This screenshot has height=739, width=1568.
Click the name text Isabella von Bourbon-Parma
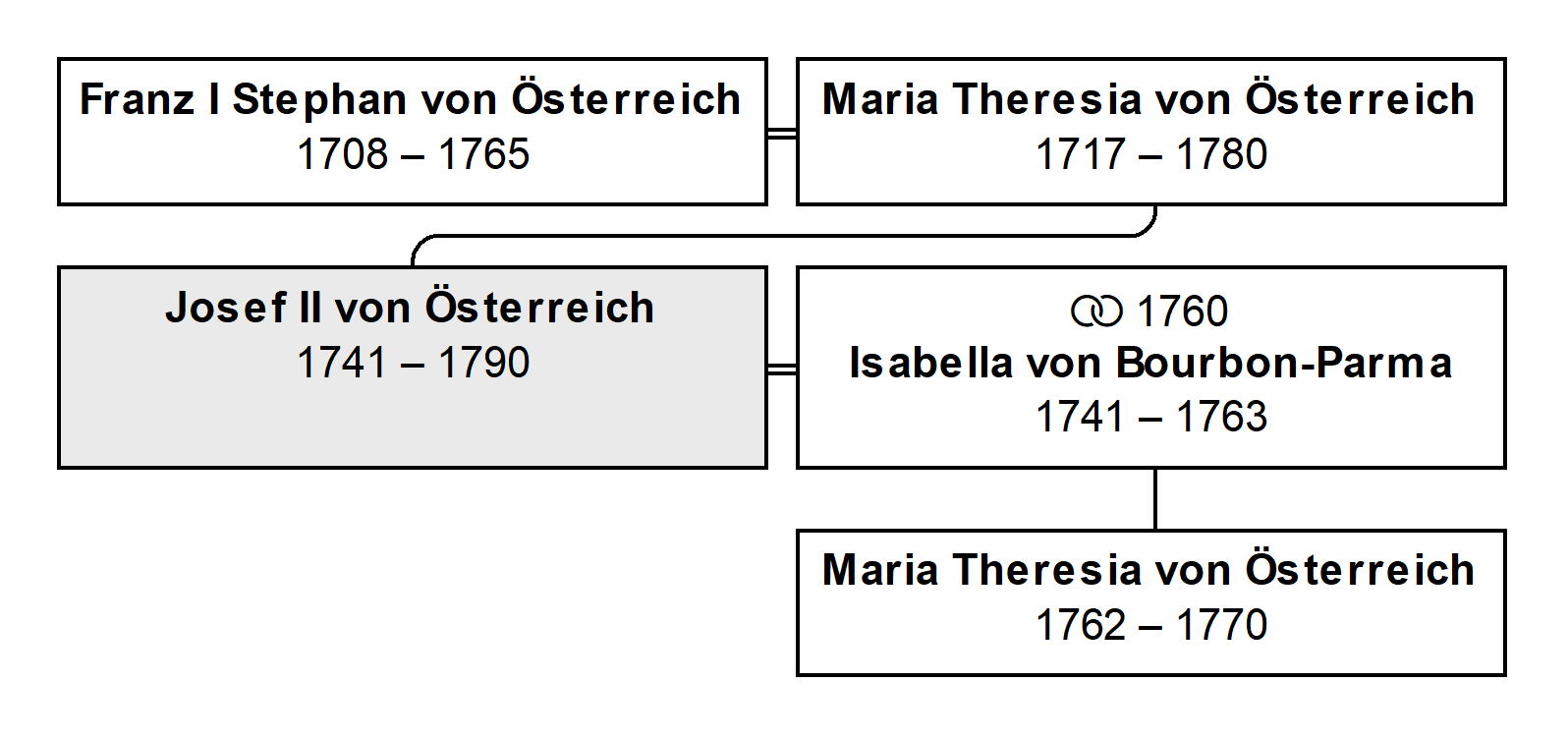pyautogui.click(x=1150, y=363)
